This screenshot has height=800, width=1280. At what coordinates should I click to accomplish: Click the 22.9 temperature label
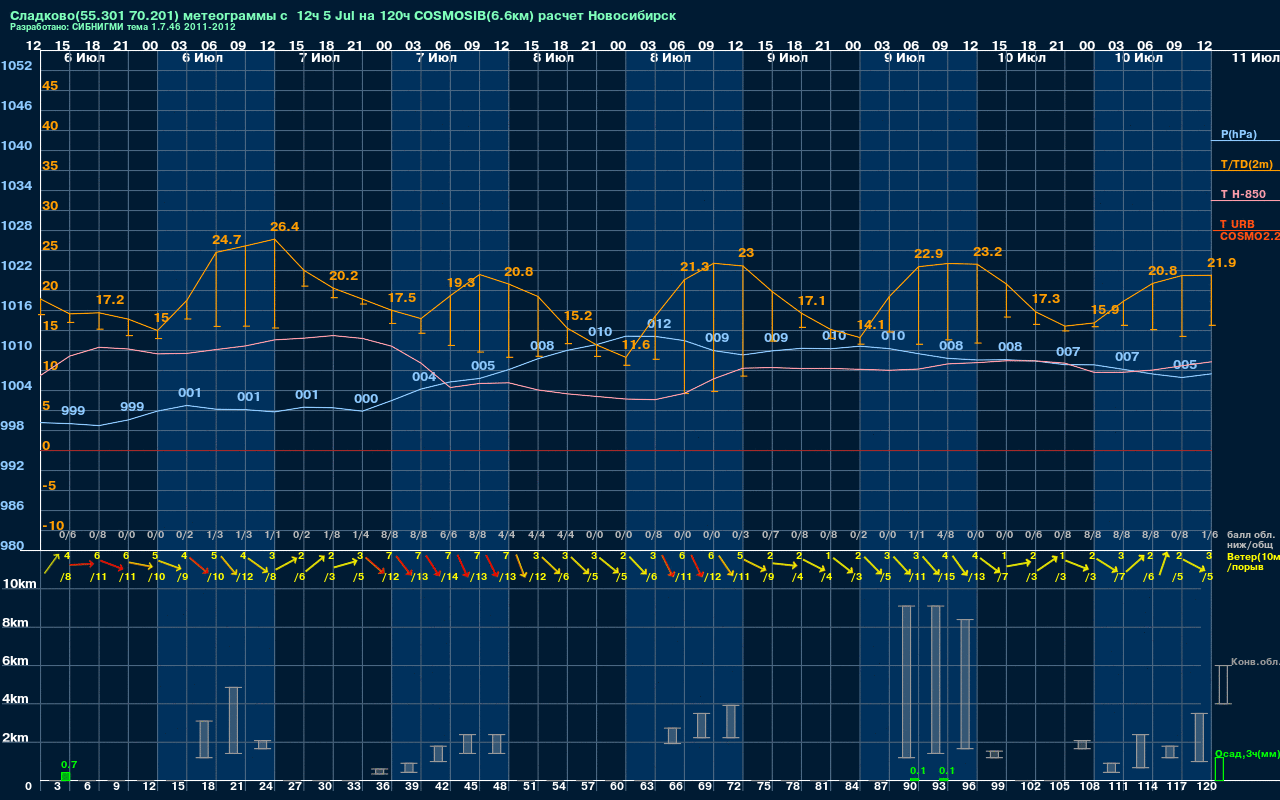(x=929, y=254)
